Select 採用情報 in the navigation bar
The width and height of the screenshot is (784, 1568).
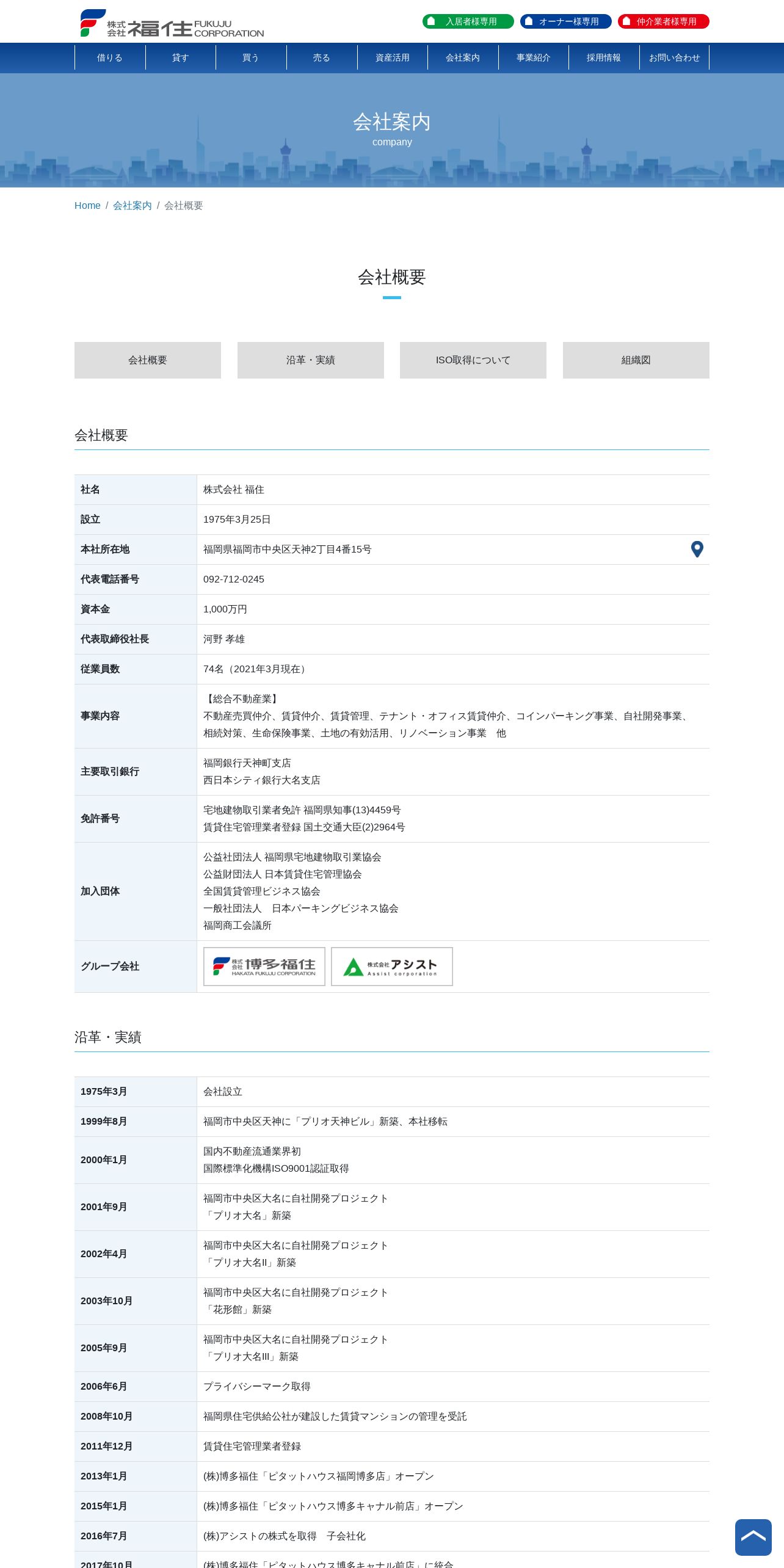click(x=604, y=57)
